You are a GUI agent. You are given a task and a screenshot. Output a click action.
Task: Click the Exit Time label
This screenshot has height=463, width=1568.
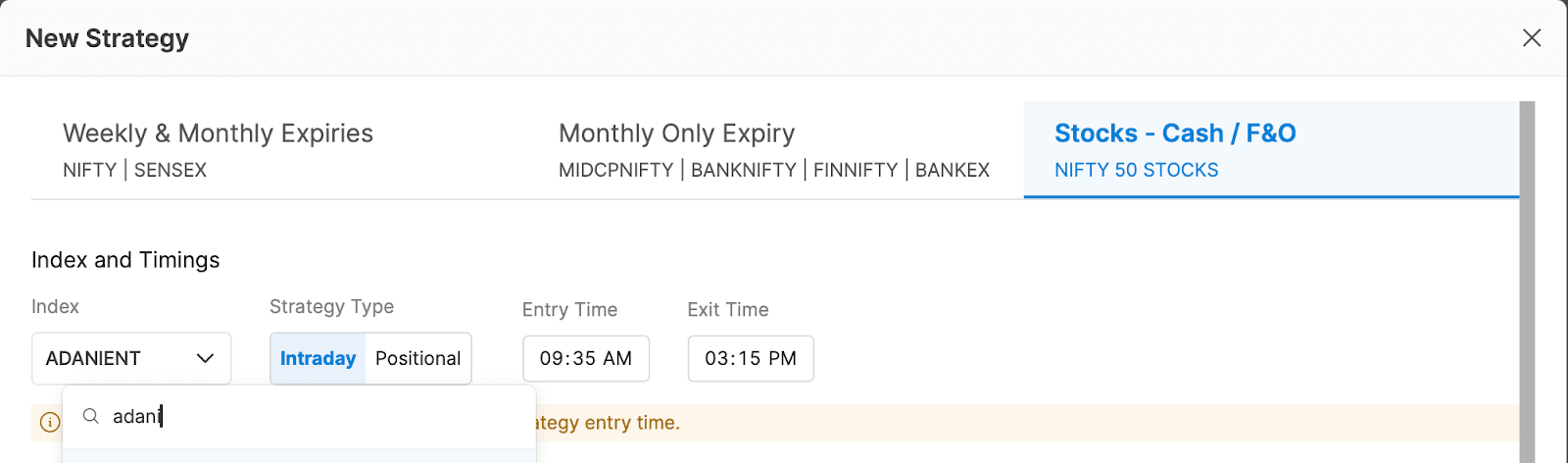coord(727,309)
